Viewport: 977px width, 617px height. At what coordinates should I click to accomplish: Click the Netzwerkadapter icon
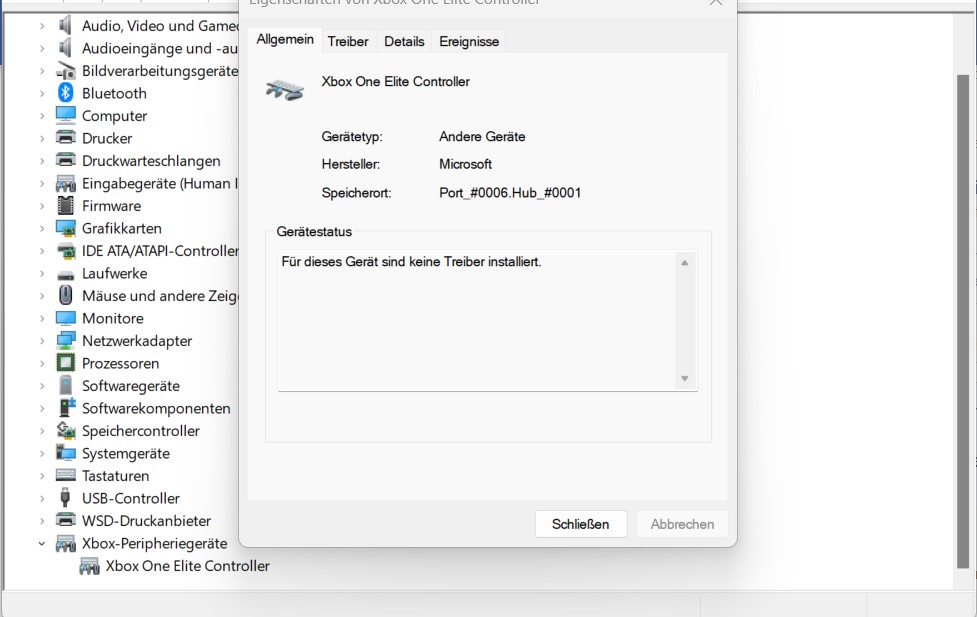[x=65, y=340]
